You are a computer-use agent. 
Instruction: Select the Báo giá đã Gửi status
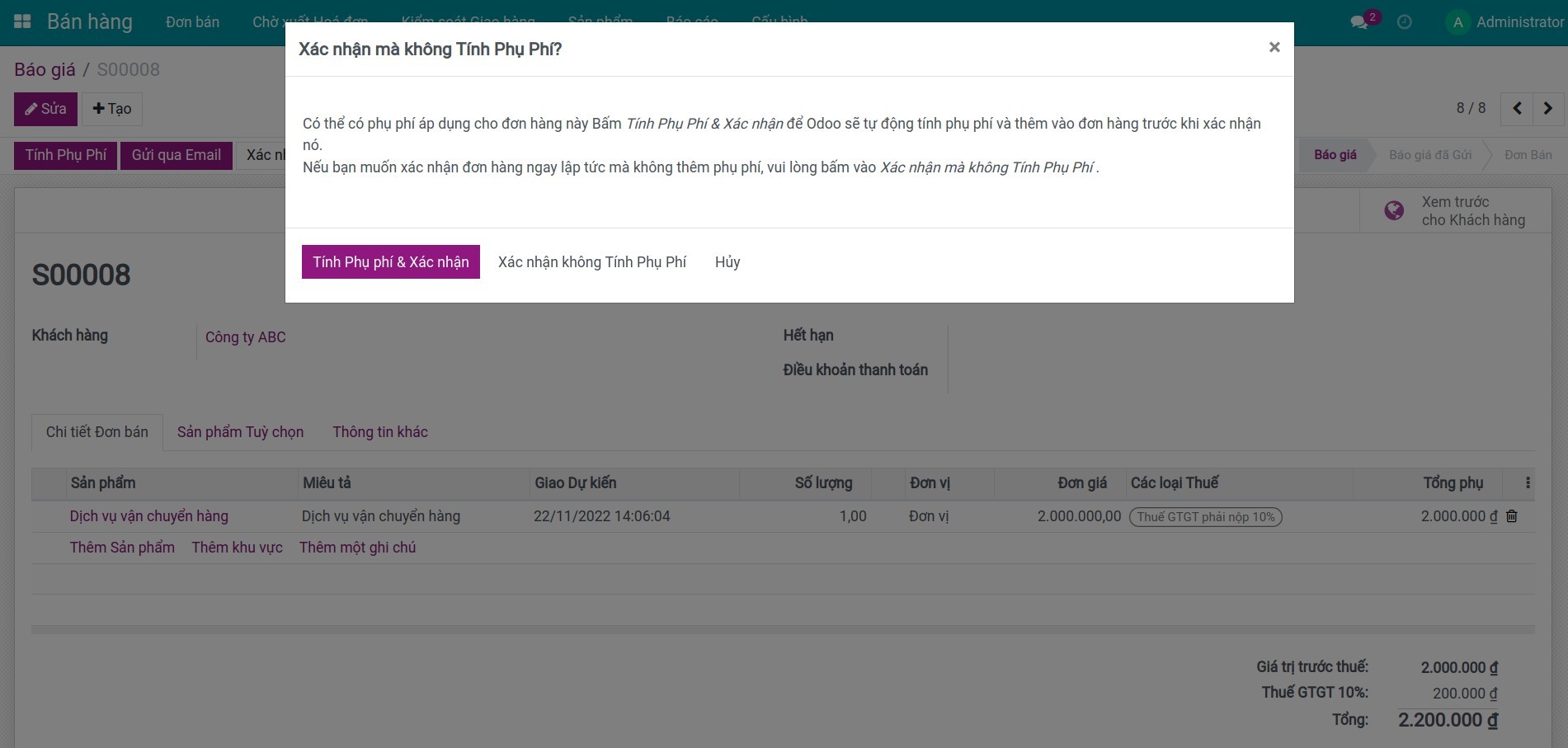[x=1429, y=155]
